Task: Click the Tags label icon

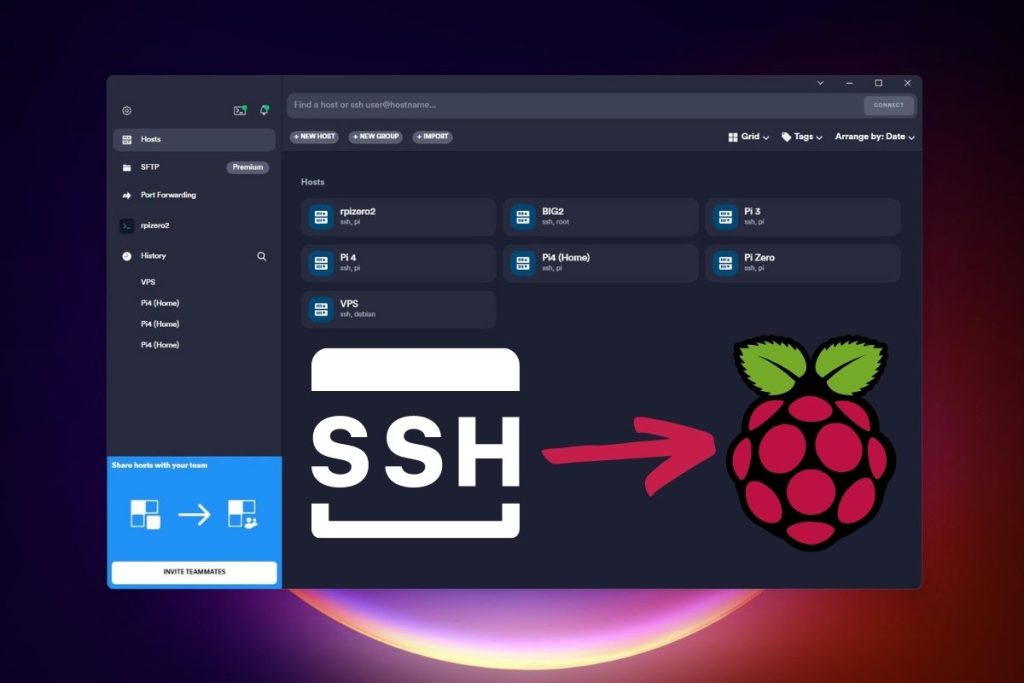Action: coord(785,137)
